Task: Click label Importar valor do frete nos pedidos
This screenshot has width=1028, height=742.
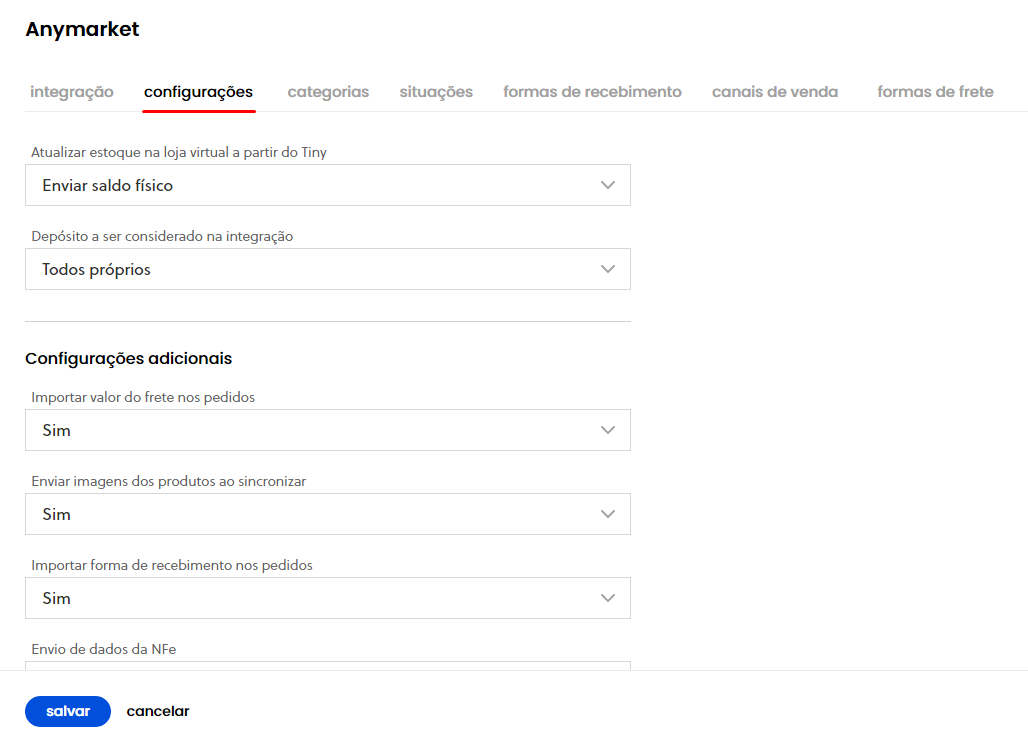Action: pos(143,397)
